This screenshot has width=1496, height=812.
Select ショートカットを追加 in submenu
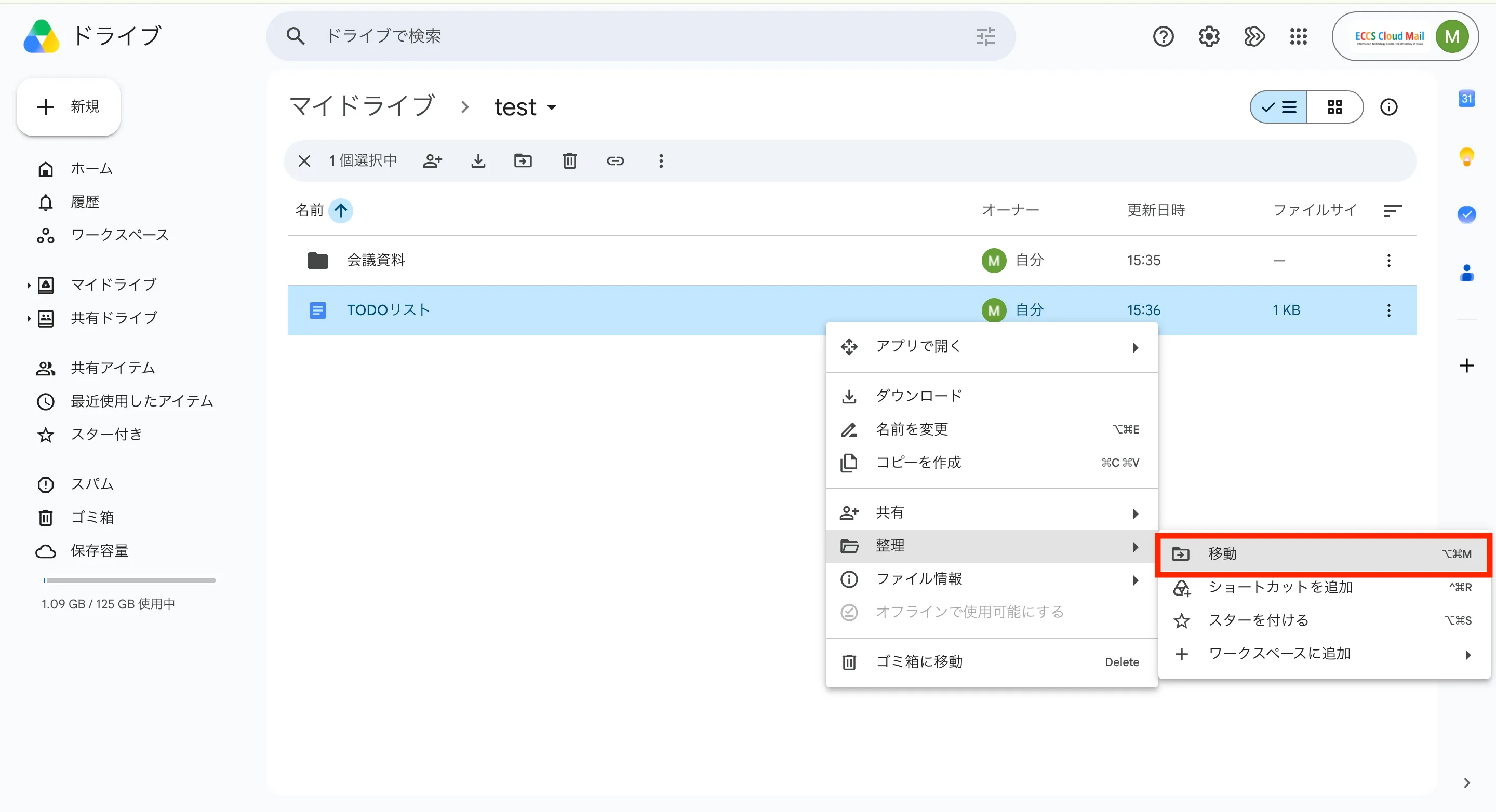tap(1324, 587)
